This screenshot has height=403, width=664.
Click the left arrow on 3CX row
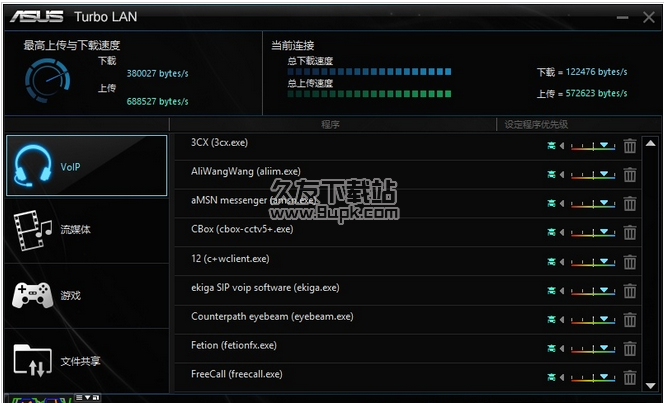point(562,146)
